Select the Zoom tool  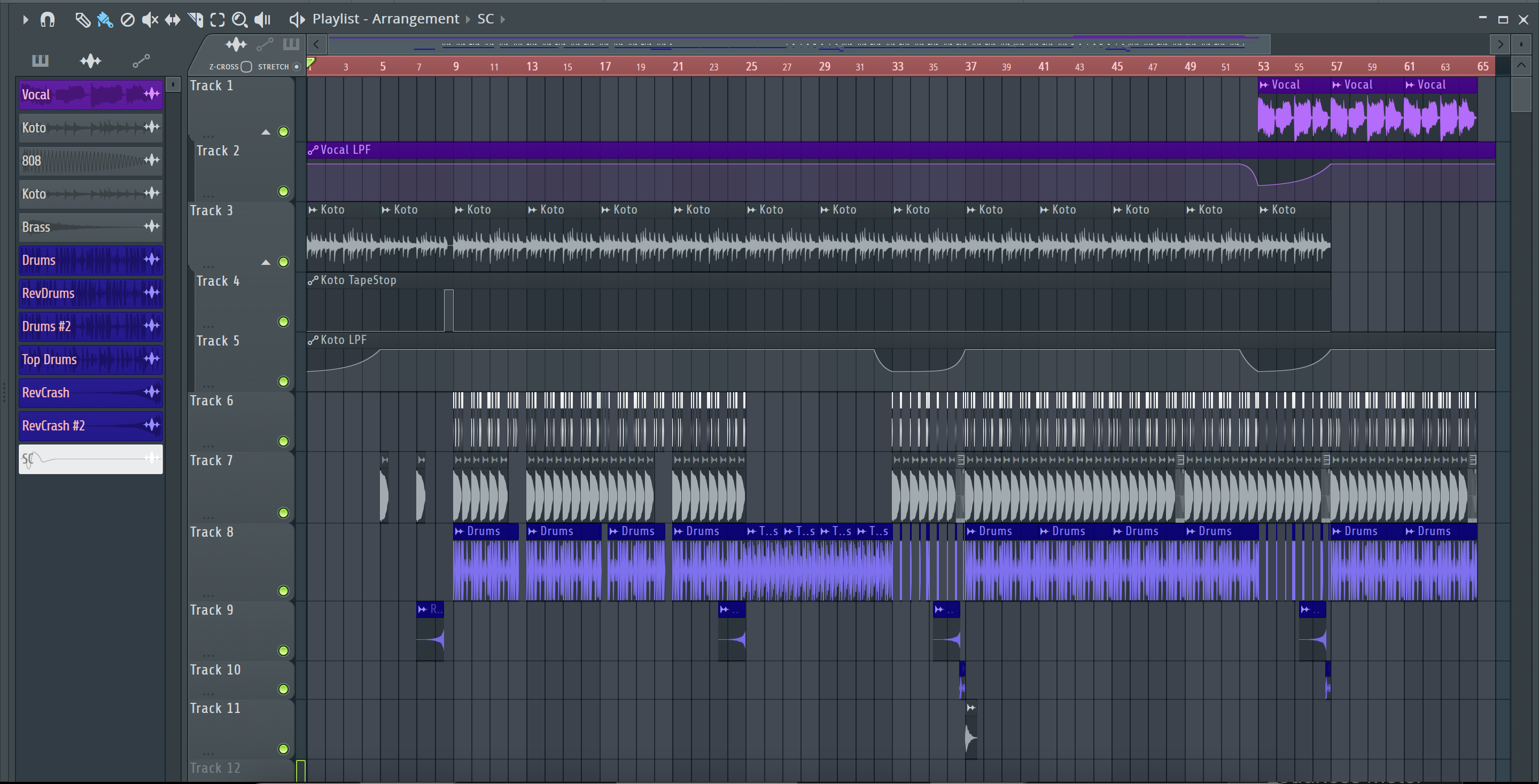pyautogui.click(x=239, y=20)
